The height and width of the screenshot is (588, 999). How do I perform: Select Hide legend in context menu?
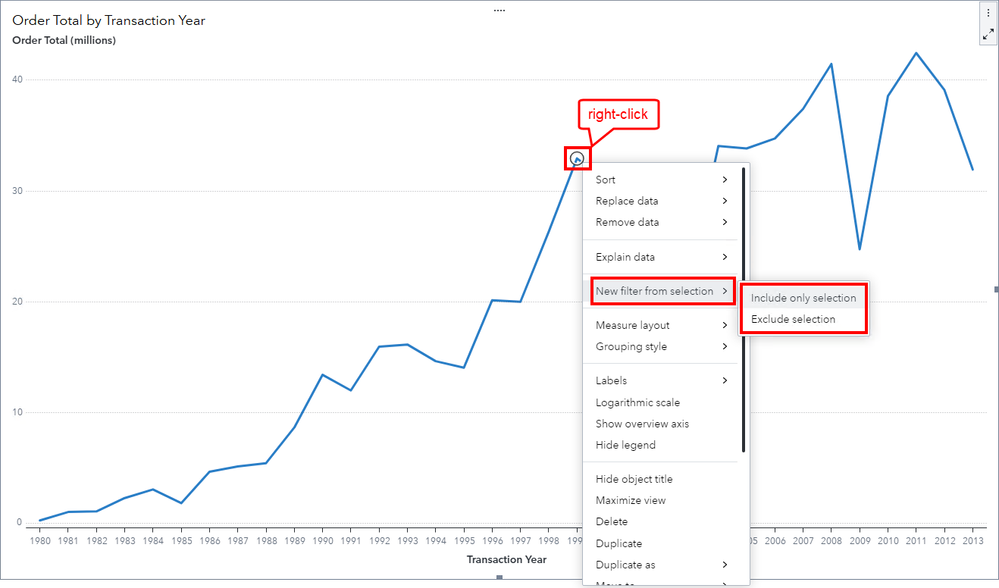[625, 445]
